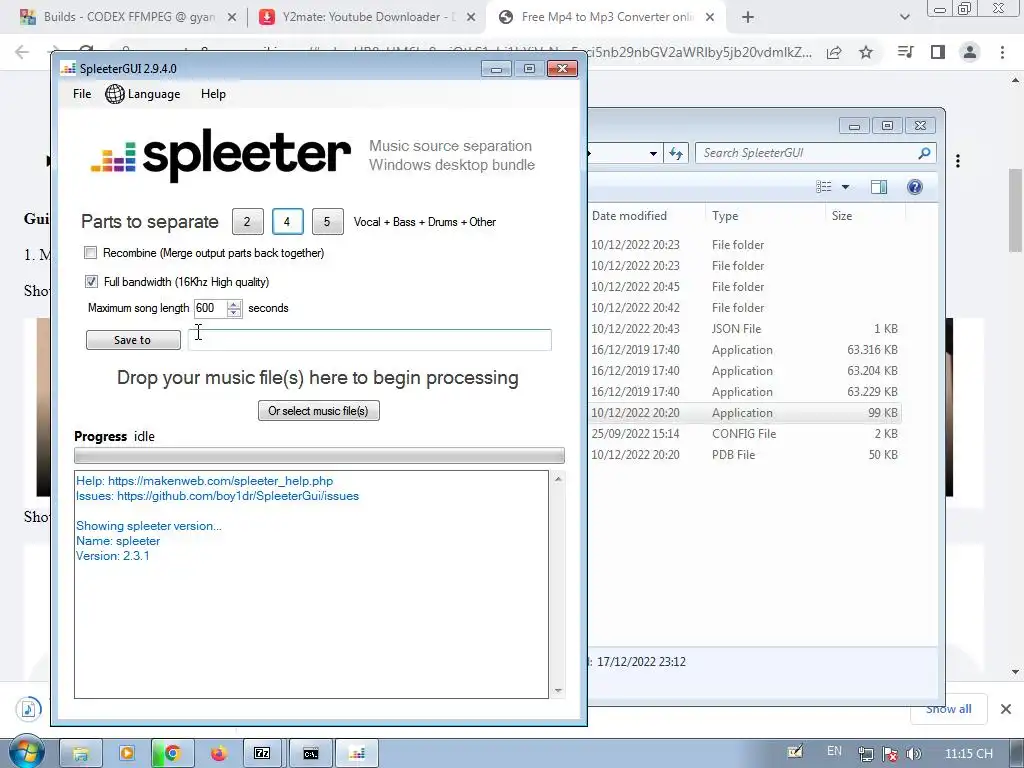Screen dimensions: 1024x768
Task: Close the Y2mate browser tab
Action: click(x=470, y=18)
